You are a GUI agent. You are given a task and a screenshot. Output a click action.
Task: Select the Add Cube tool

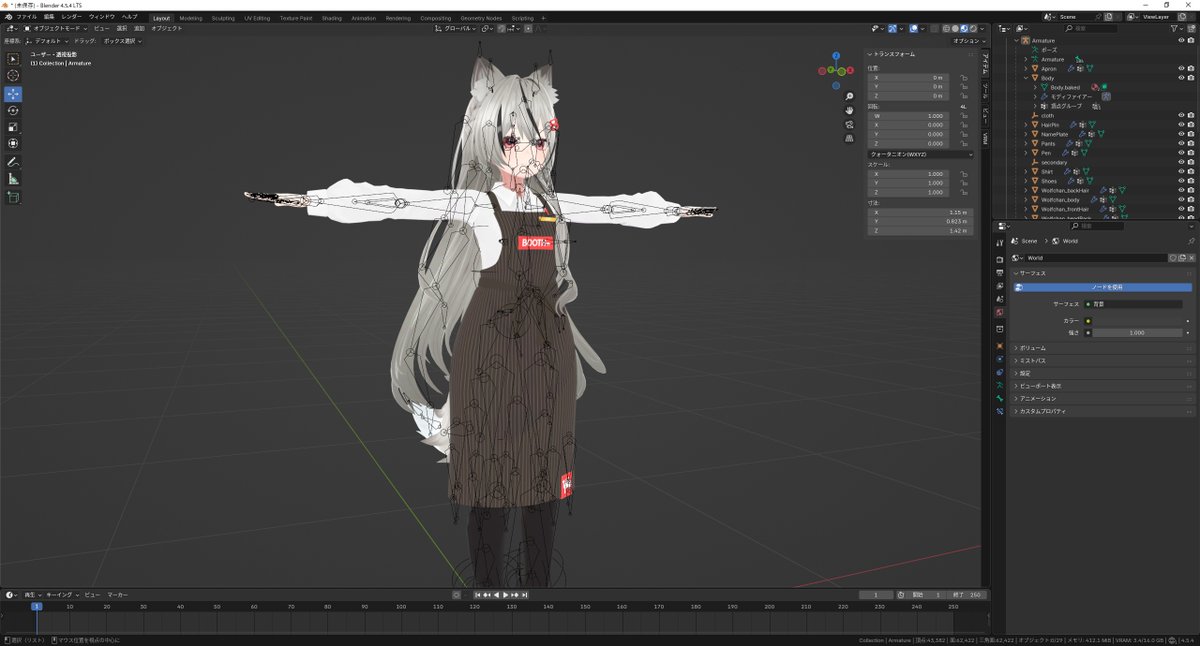coord(13,197)
